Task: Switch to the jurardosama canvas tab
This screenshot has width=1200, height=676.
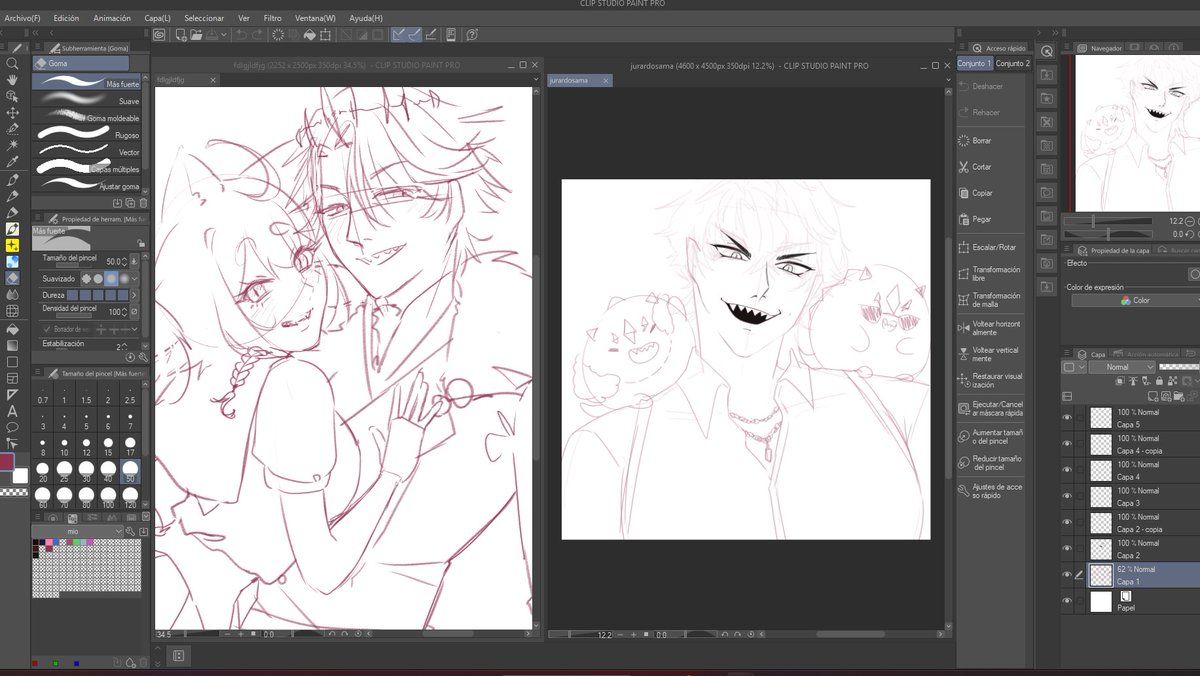Action: point(580,80)
